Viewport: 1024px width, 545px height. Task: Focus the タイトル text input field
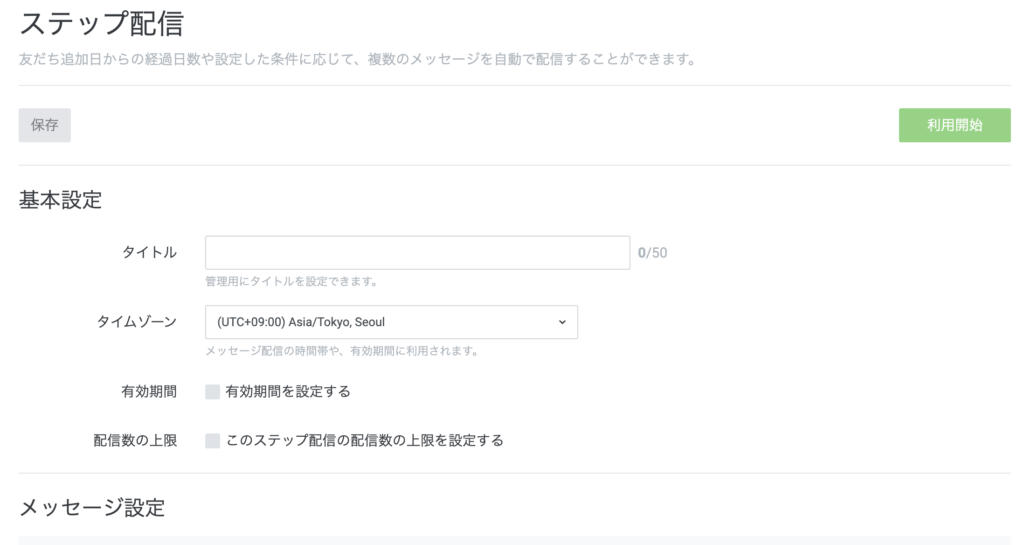pyautogui.click(x=417, y=253)
